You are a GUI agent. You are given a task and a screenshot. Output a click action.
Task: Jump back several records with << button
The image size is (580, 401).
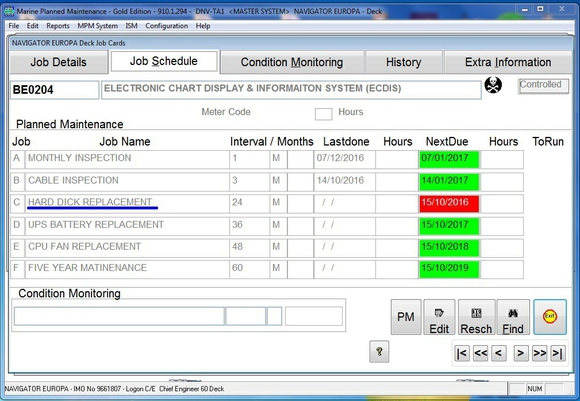pyautogui.click(x=480, y=353)
